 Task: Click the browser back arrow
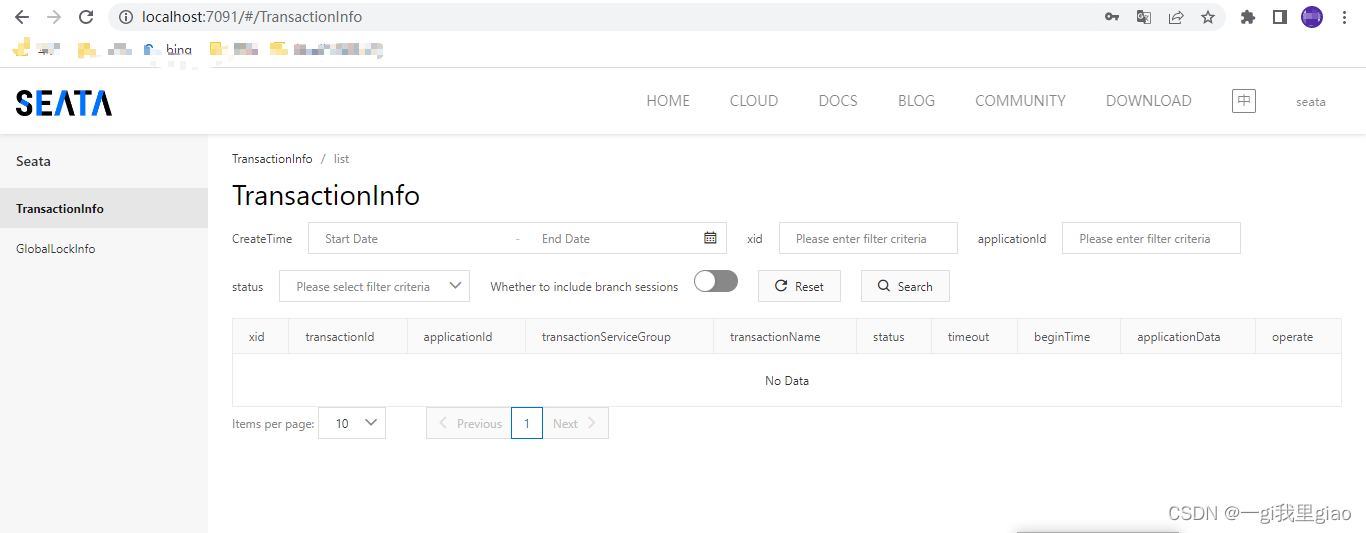pyautogui.click(x=22, y=17)
